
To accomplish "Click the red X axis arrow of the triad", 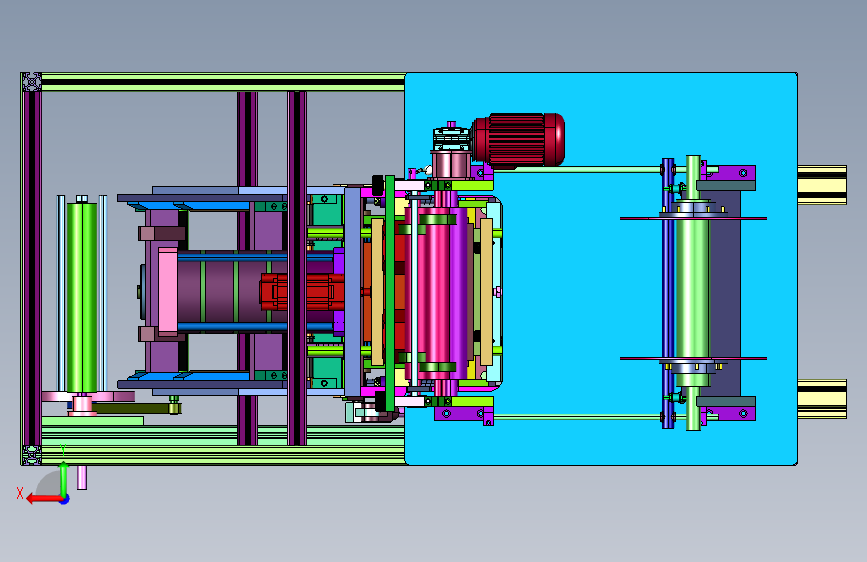I will pos(44,499).
